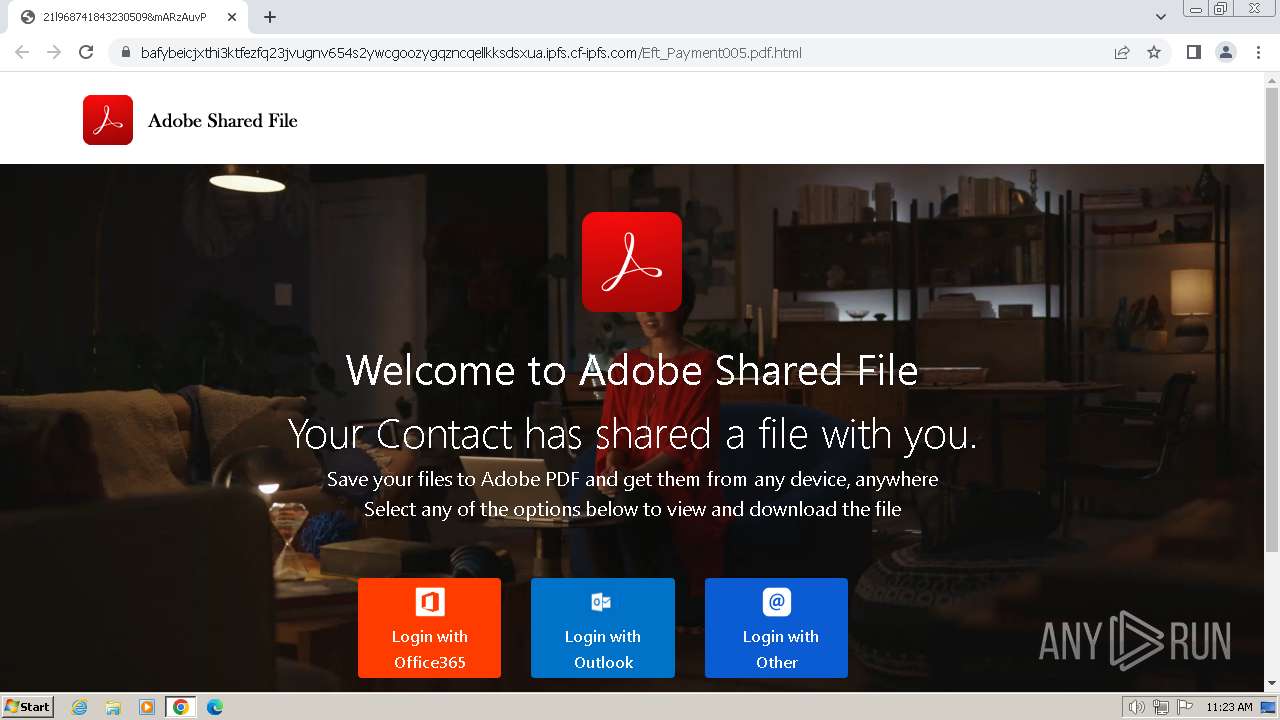Screen dimensions: 1280x720
Task: Bookmark this page with star icon
Action: [1154, 52]
